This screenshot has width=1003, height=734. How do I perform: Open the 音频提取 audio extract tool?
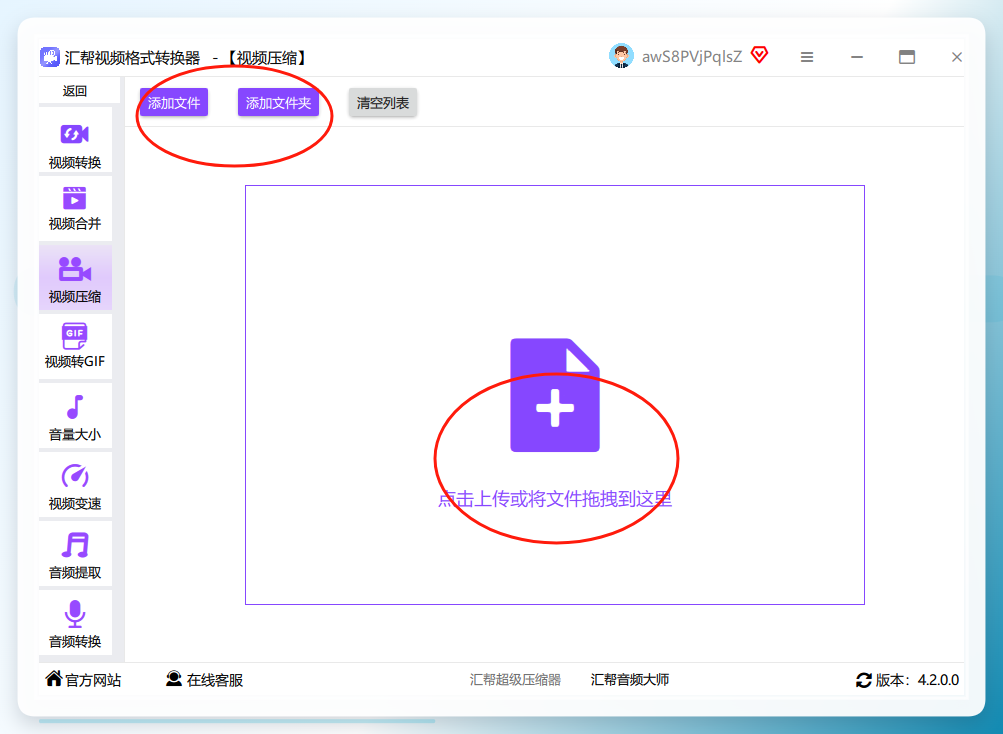[x=75, y=554]
